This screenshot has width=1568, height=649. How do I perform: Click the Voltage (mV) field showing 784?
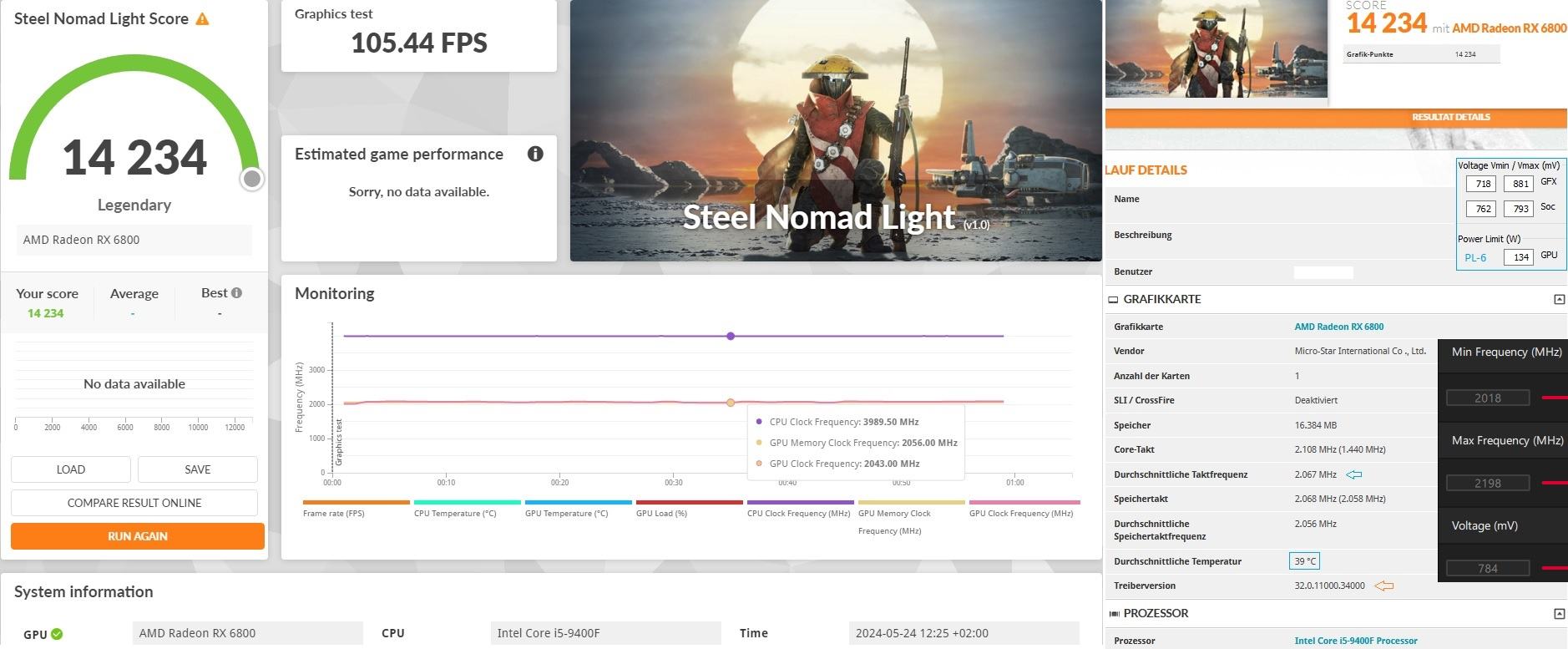[1488, 568]
